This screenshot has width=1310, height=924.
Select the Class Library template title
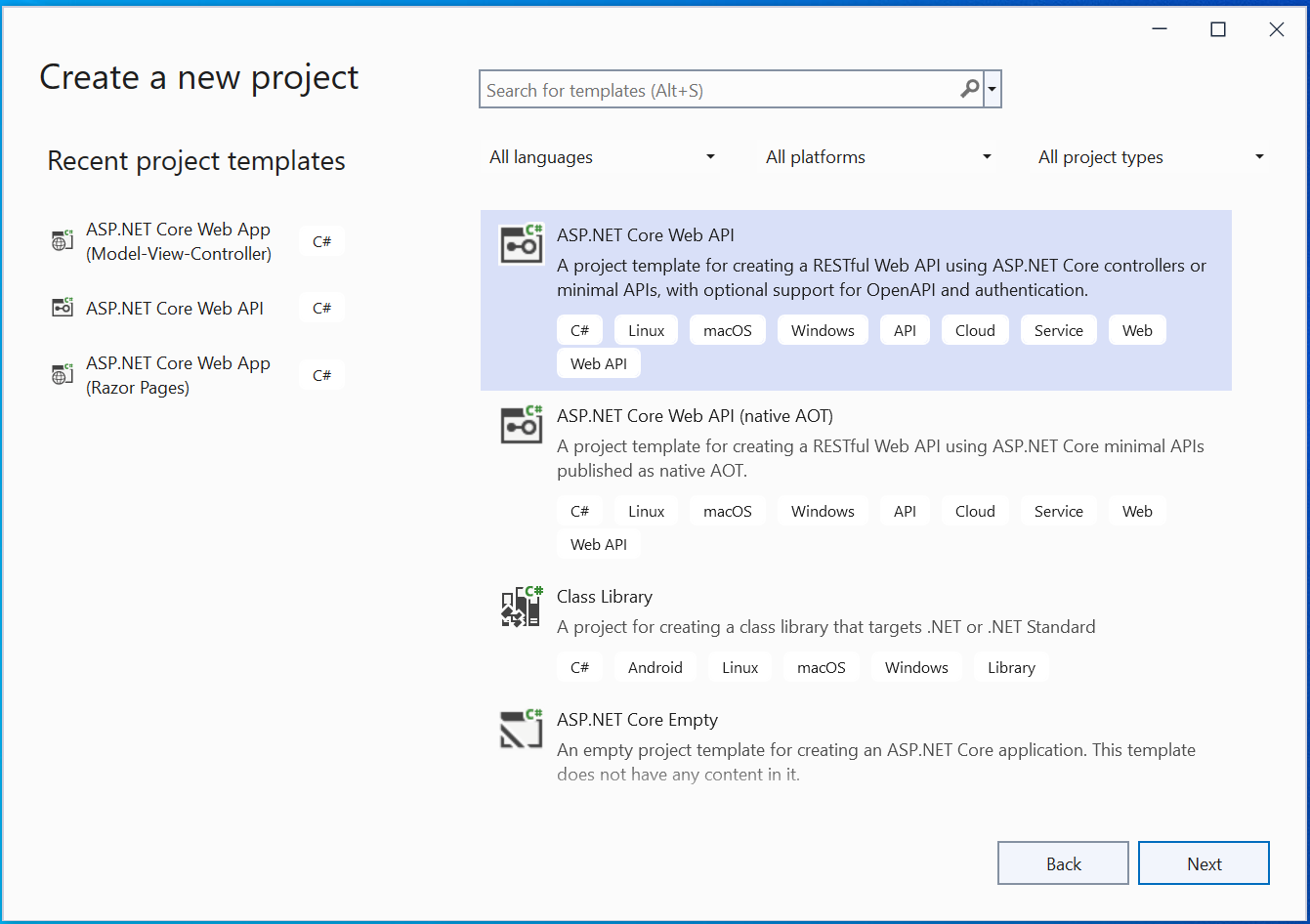tap(605, 597)
